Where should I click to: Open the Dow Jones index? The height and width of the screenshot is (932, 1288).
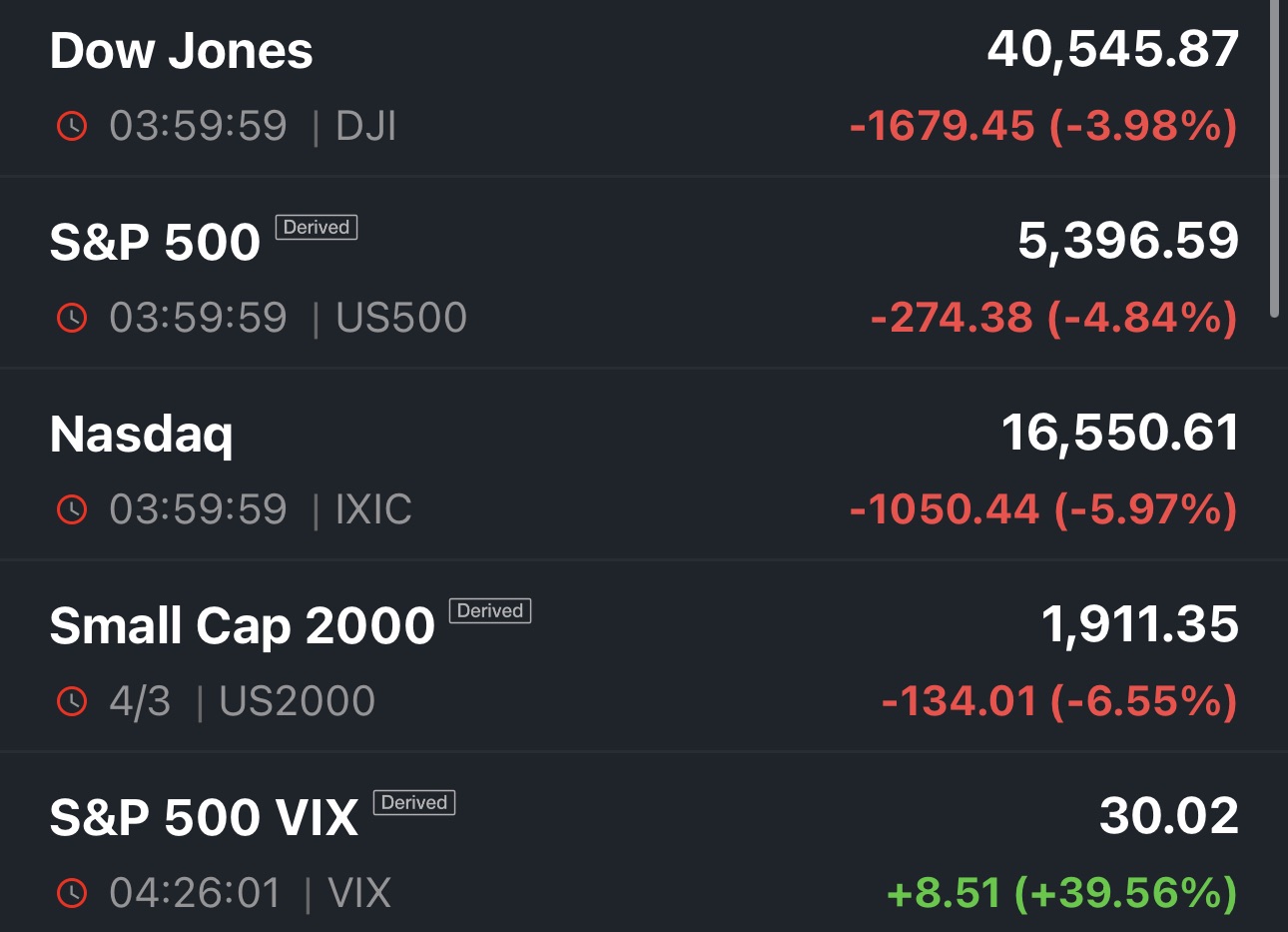click(x=181, y=51)
